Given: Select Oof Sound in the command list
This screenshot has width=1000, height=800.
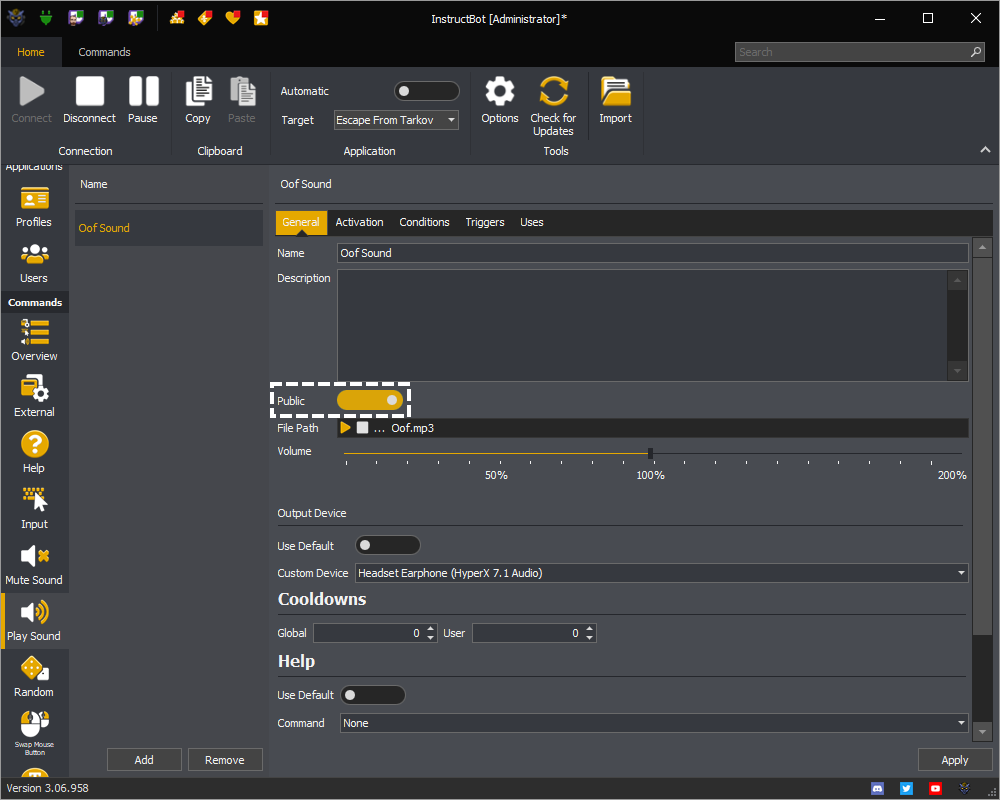Looking at the screenshot, I should click(x=169, y=228).
